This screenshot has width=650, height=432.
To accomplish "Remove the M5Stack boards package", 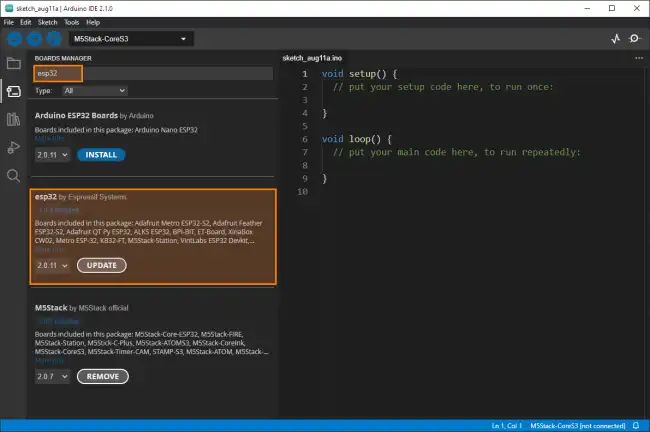I will click(x=103, y=376).
